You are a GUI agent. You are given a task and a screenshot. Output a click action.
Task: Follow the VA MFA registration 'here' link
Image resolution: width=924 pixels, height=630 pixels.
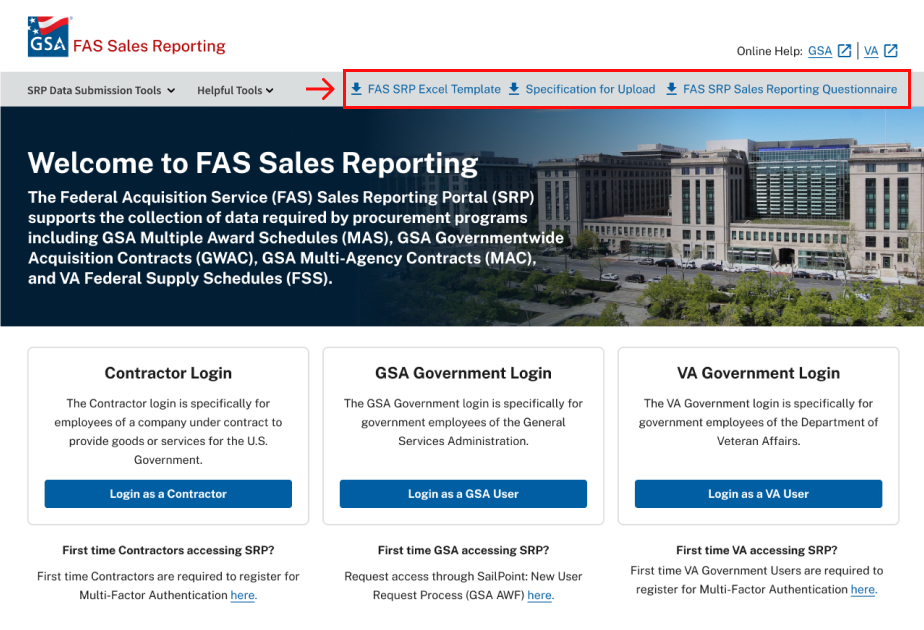pos(863,589)
